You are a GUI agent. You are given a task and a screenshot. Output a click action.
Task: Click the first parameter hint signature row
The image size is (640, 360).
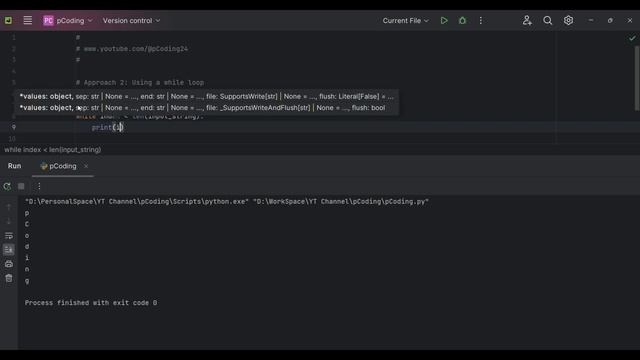point(207,96)
